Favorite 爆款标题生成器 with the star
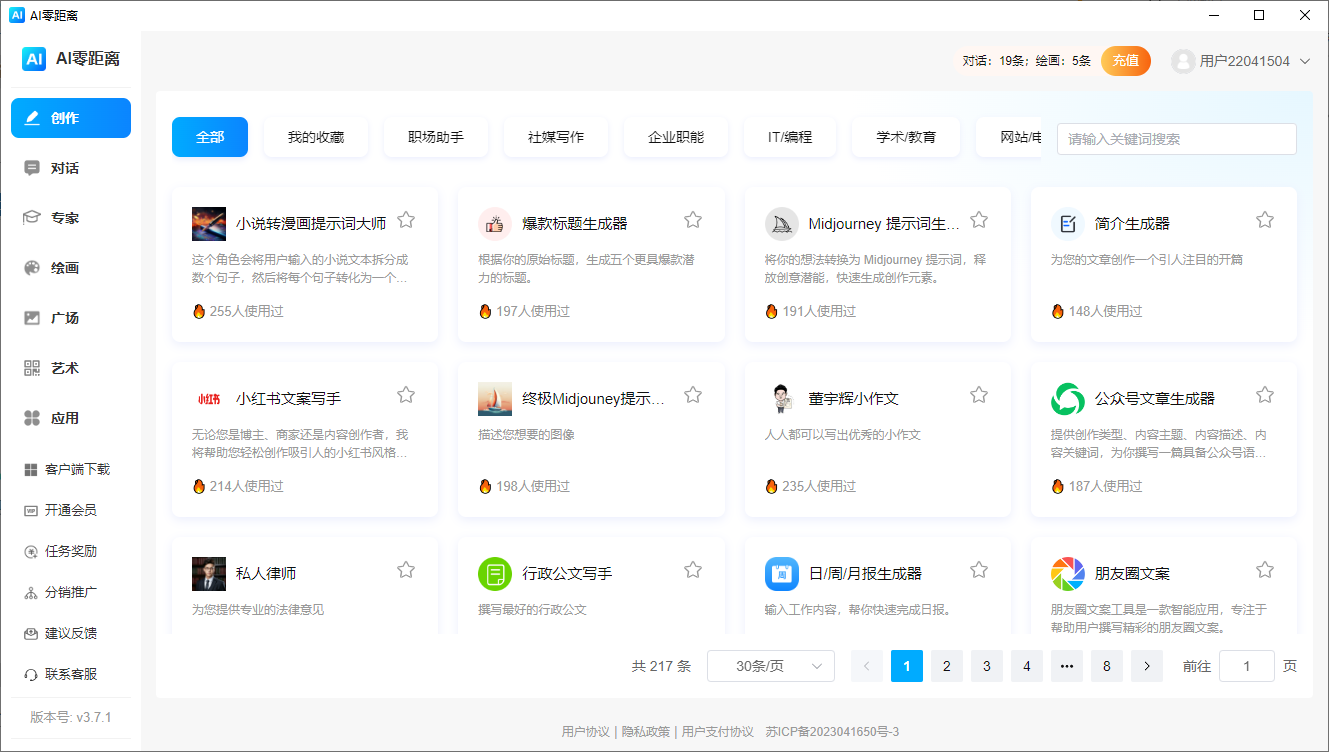 click(693, 220)
